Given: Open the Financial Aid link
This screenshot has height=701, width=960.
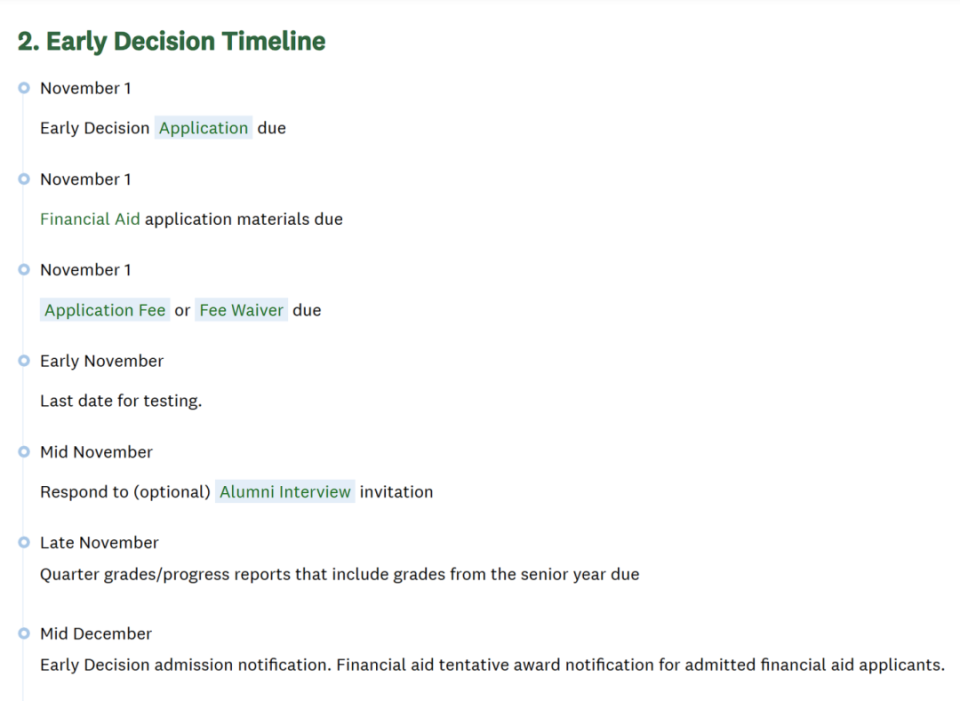Looking at the screenshot, I should [90, 219].
